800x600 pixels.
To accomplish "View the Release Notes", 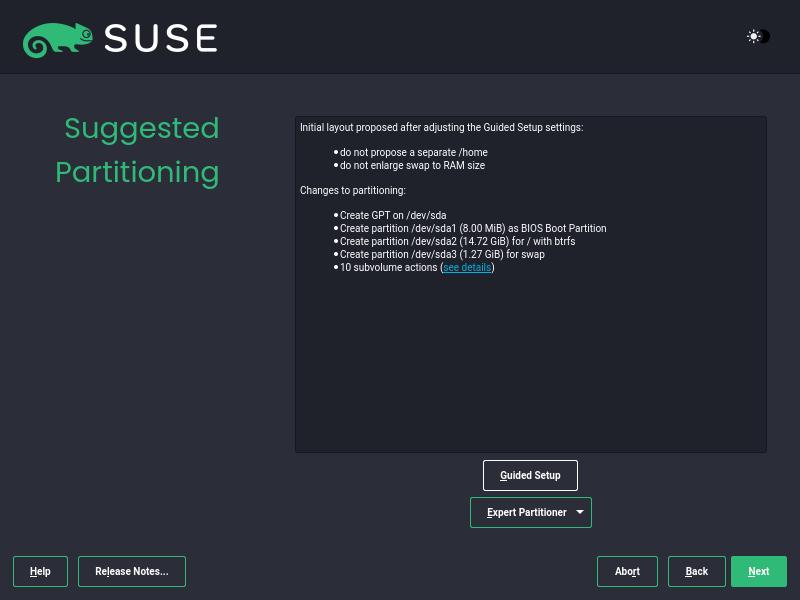I will (132, 571).
